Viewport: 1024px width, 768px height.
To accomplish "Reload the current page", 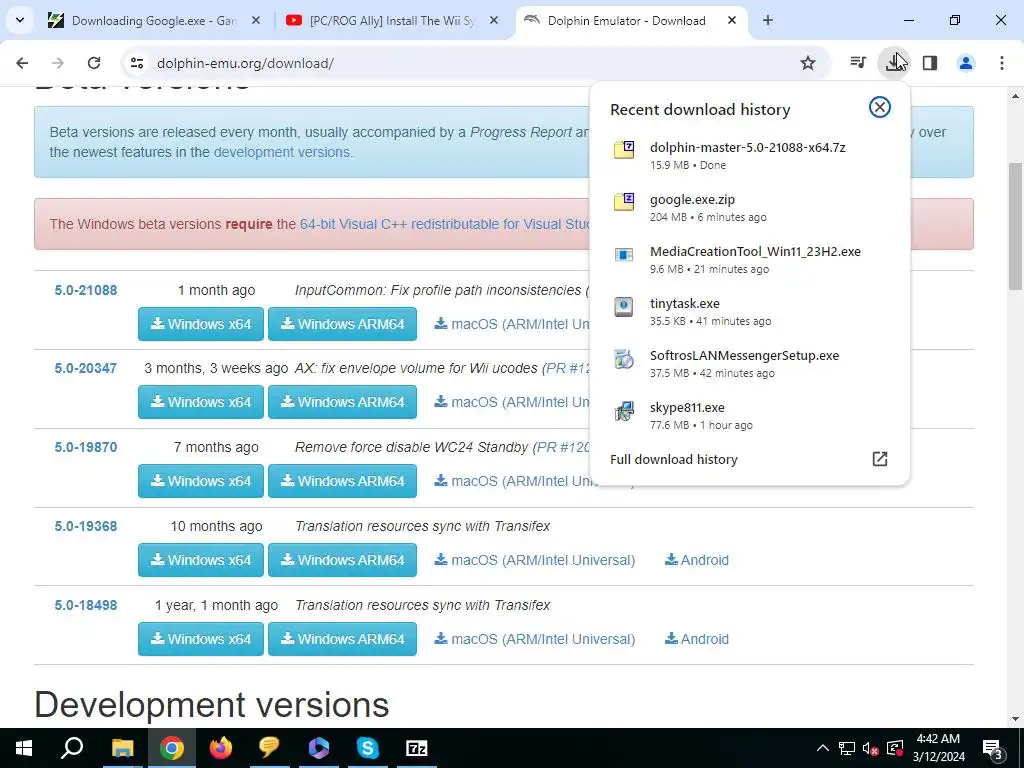I will 94,63.
